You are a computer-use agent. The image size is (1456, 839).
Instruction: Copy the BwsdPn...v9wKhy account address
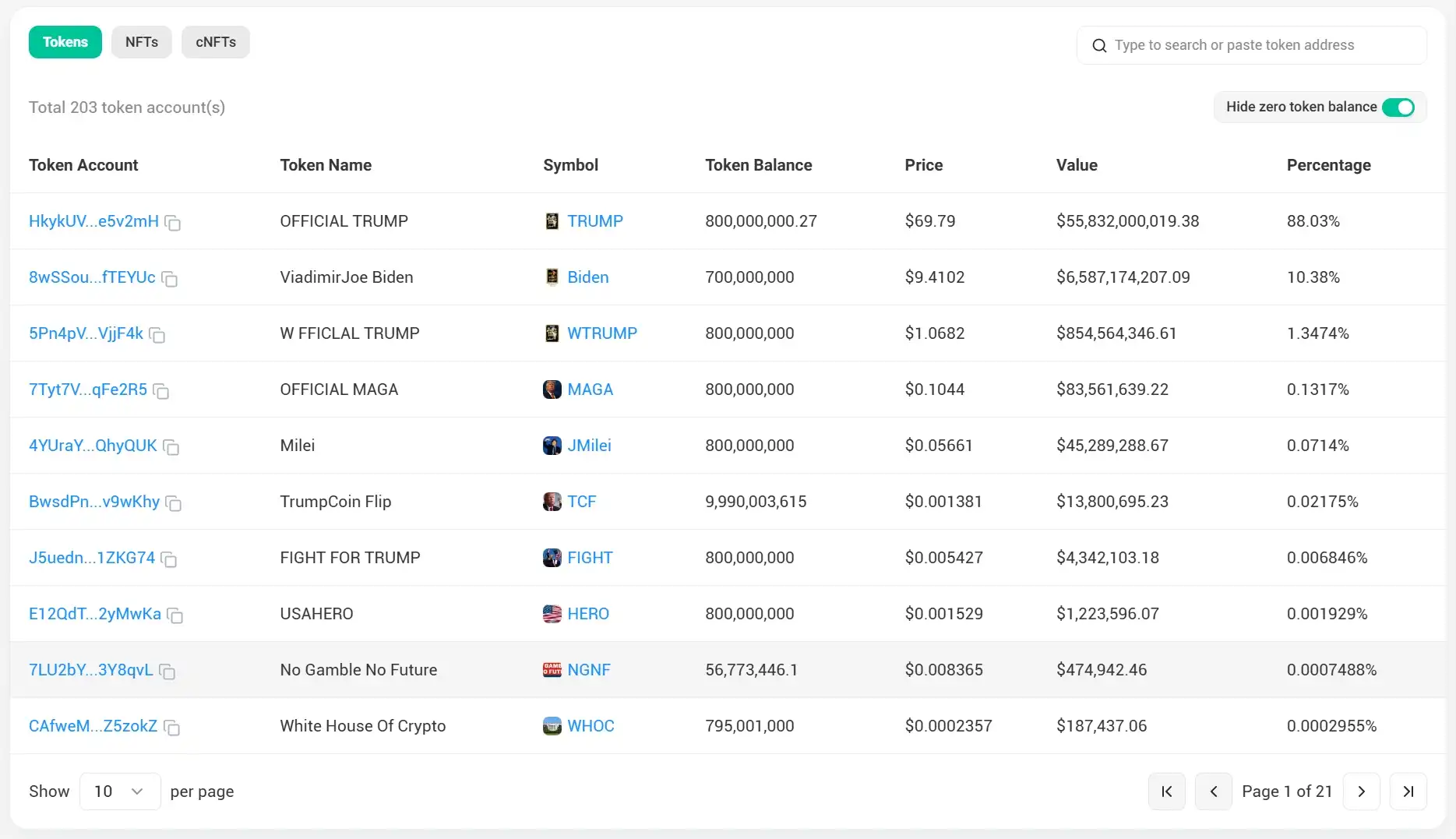pyautogui.click(x=174, y=504)
